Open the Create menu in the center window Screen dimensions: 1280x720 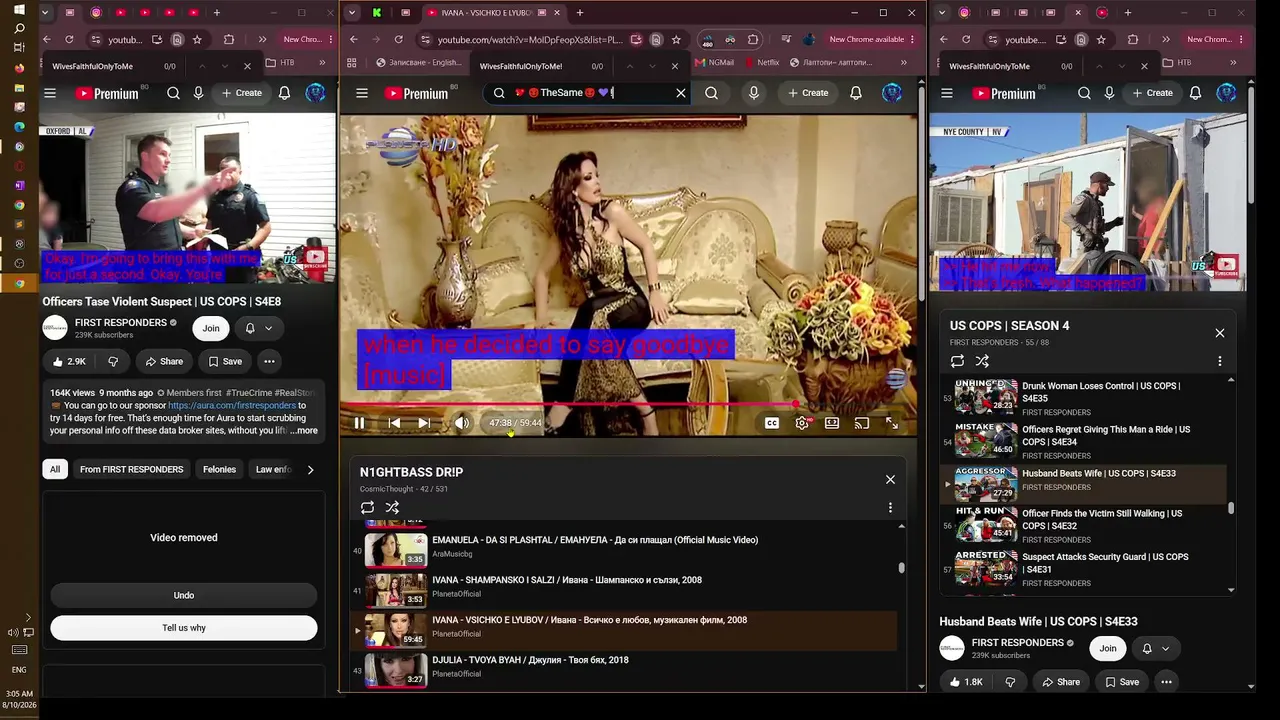(808, 93)
